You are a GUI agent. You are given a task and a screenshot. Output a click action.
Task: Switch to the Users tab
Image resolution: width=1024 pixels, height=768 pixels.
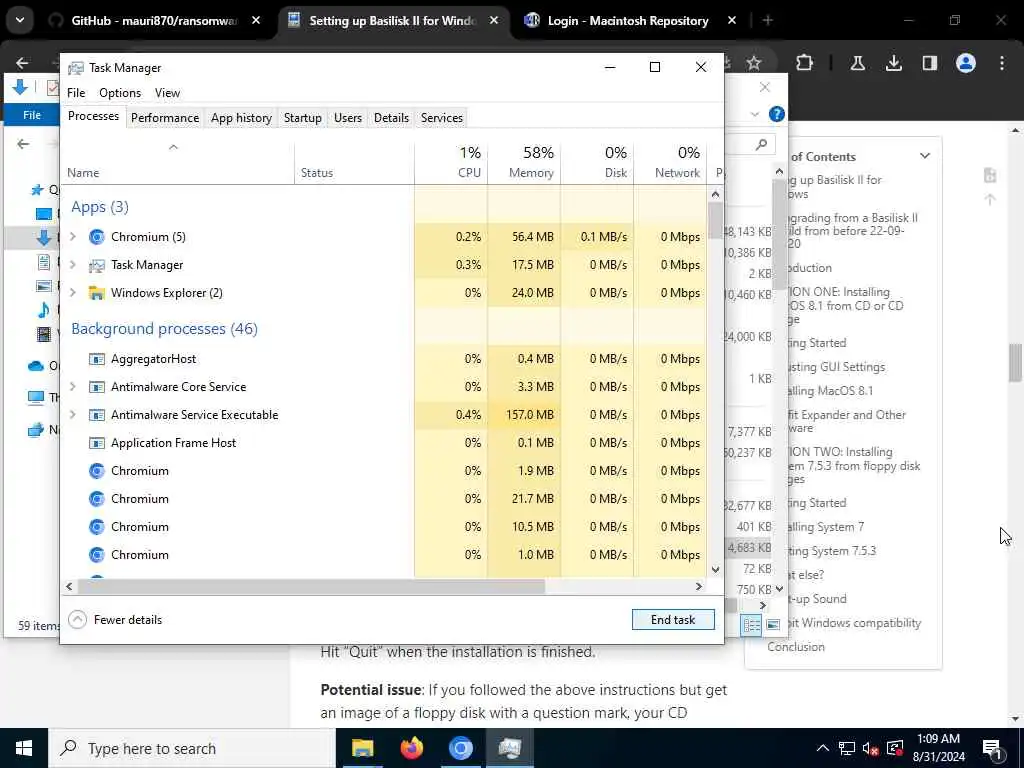pyautogui.click(x=347, y=118)
